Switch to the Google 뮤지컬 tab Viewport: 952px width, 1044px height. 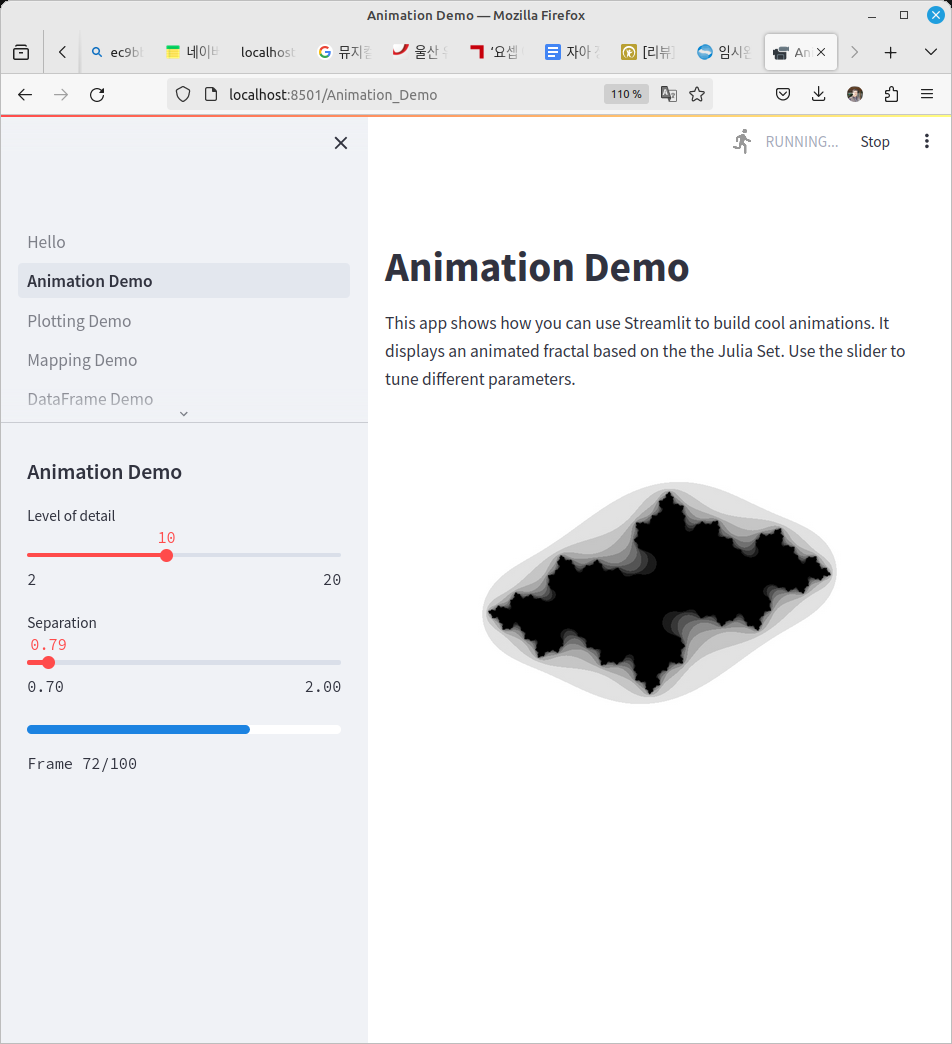coord(344,52)
